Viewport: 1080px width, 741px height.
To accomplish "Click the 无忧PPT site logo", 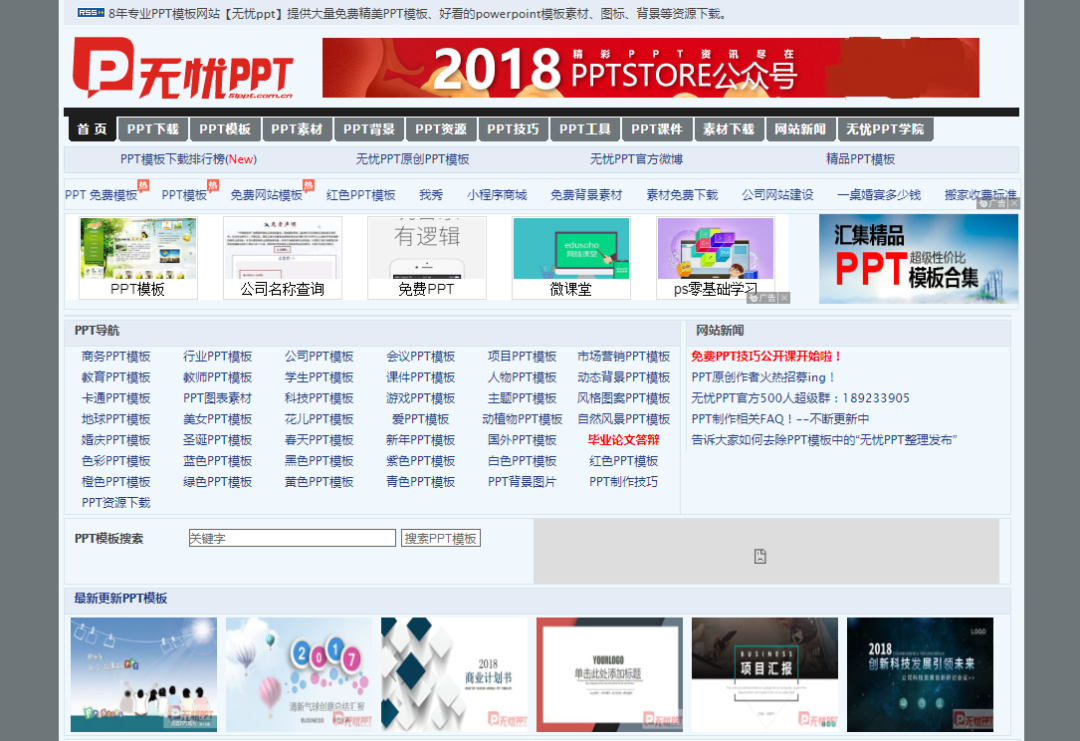I will point(183,67).
